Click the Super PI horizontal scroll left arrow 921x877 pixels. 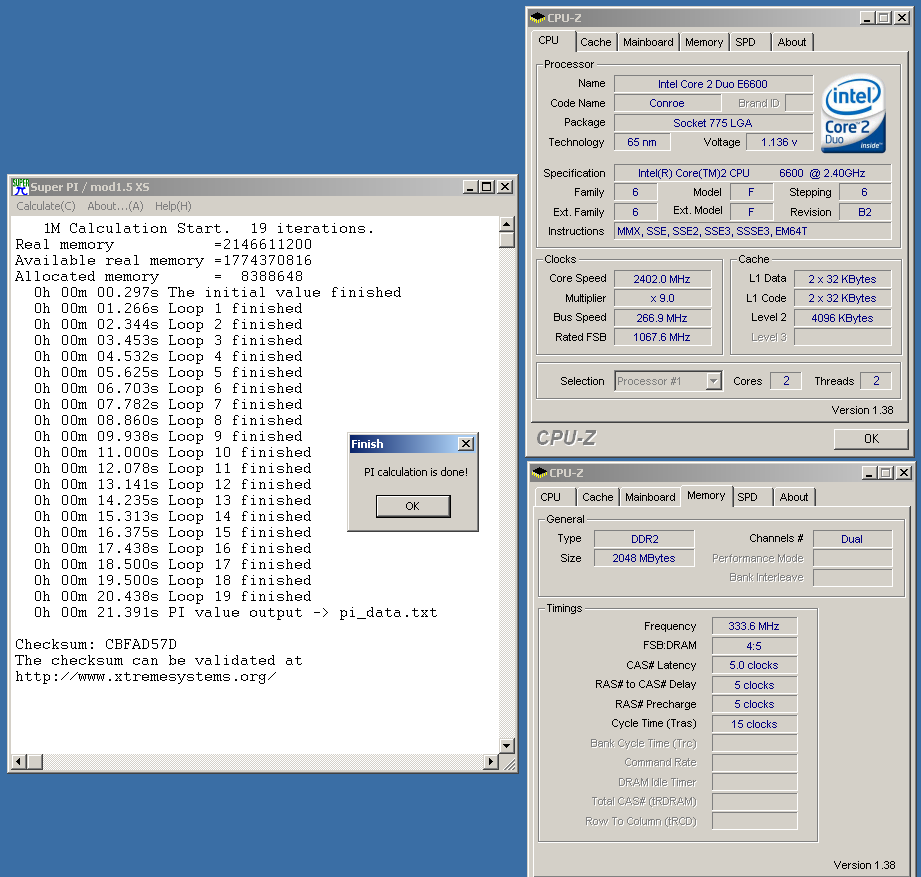[x=19, y=762]
